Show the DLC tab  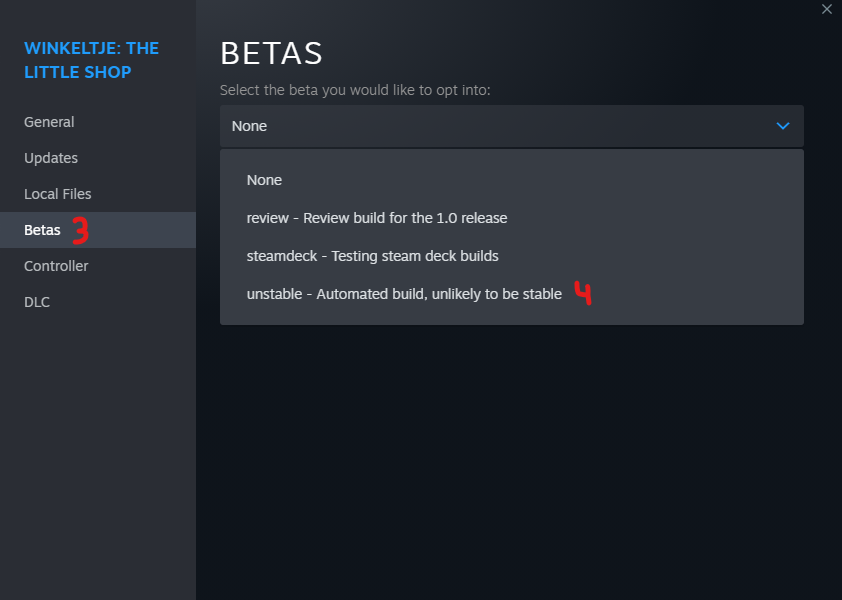[37, 302]
